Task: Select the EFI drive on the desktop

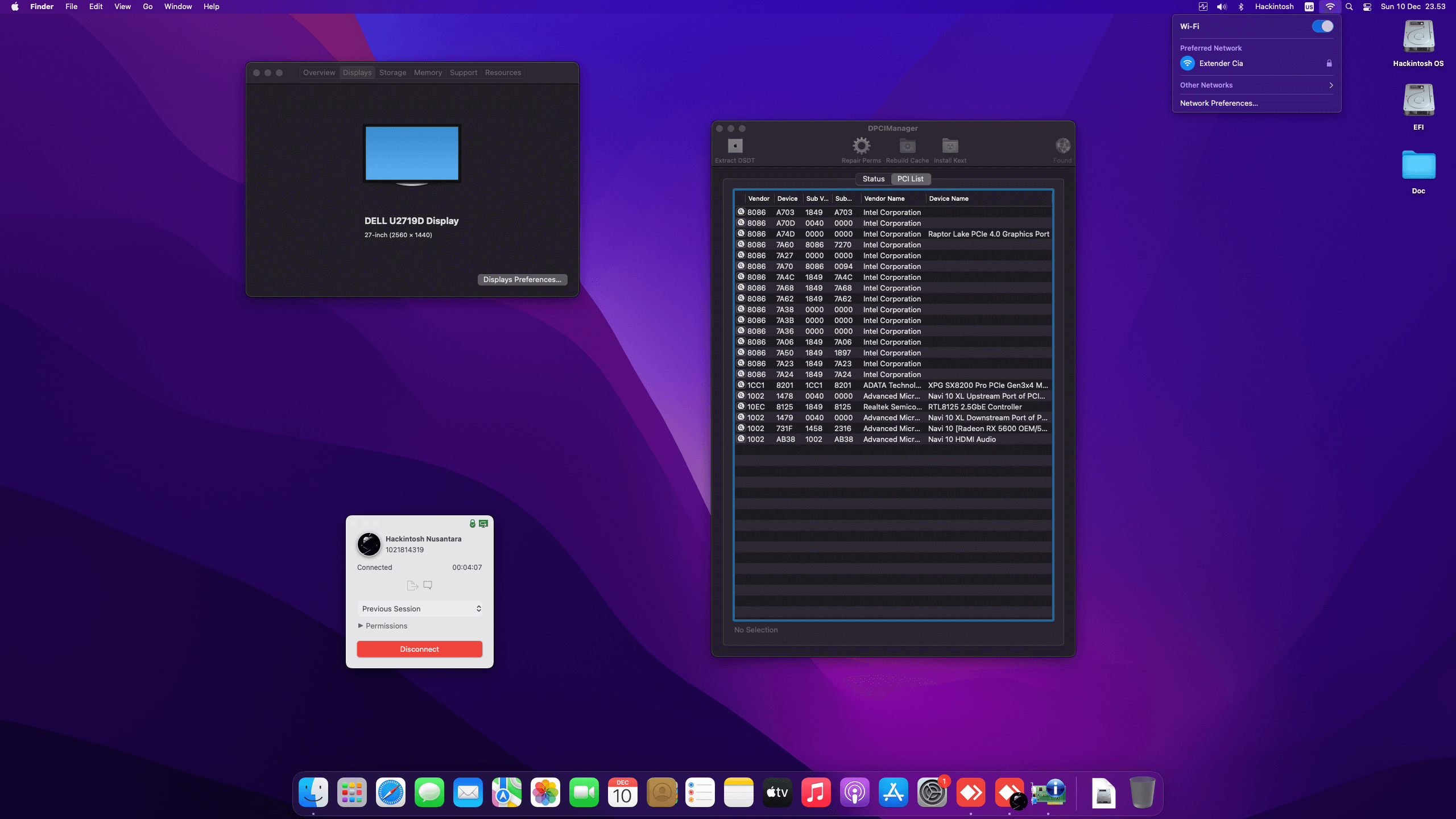Action: click(x=1418, y=107)
